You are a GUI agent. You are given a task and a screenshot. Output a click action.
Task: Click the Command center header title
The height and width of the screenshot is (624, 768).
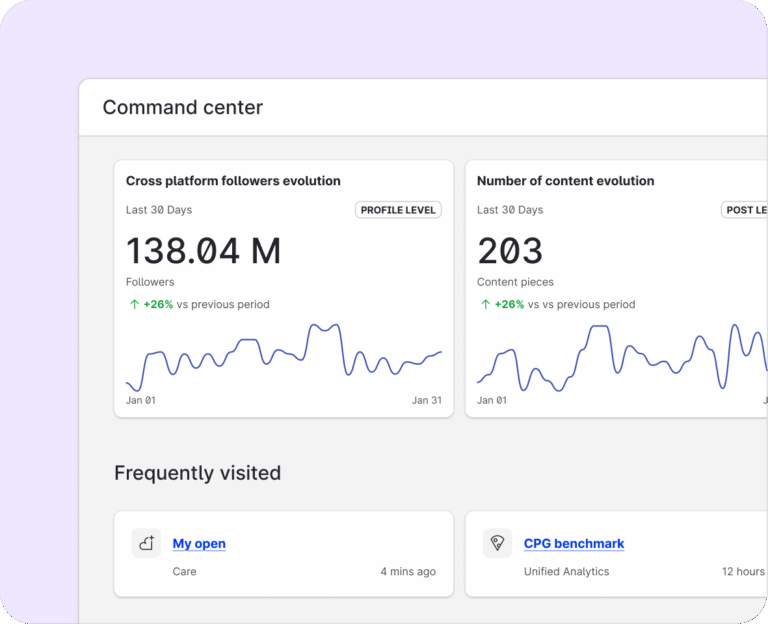pos(183,107)
